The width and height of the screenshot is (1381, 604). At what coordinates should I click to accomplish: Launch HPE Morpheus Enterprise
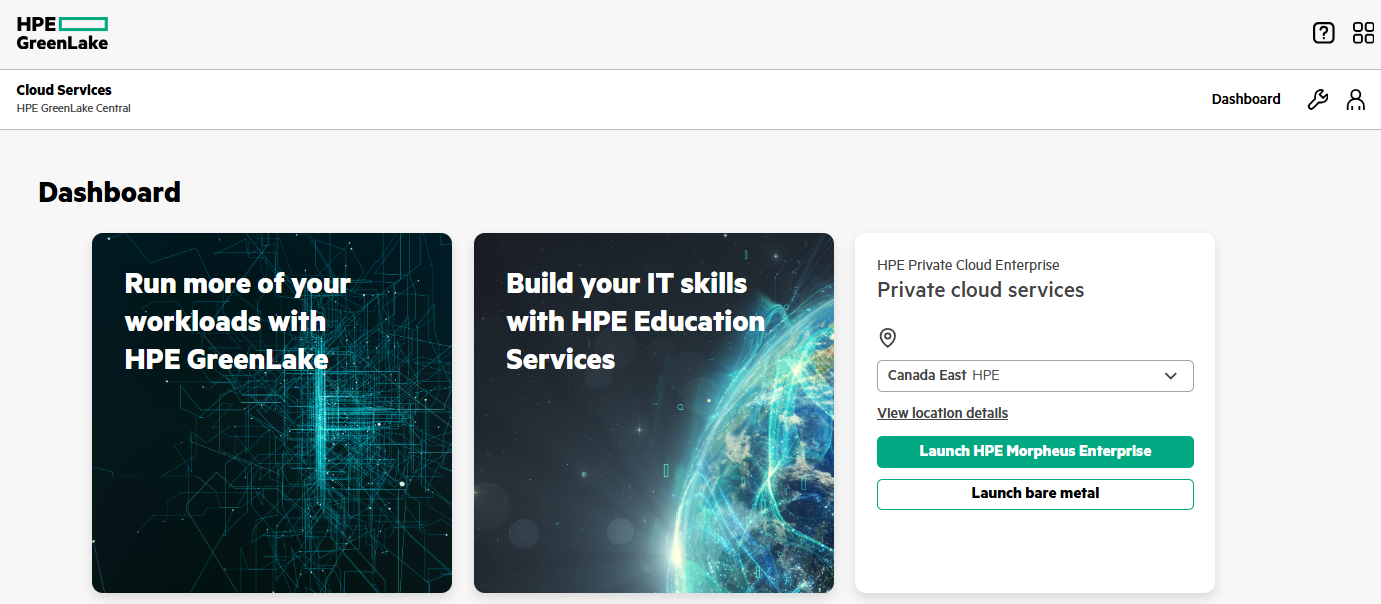[1035, 452]
